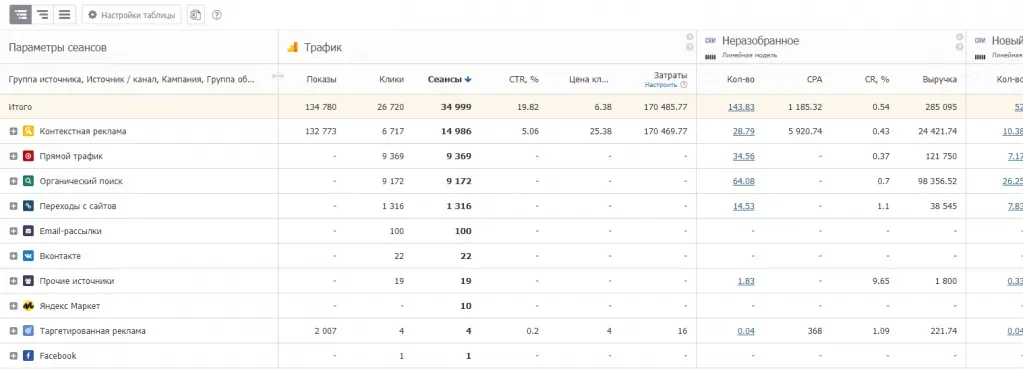Open the 34.56 link for Прямой трафик
This screenshot has height=369, width=1023.
744,156
